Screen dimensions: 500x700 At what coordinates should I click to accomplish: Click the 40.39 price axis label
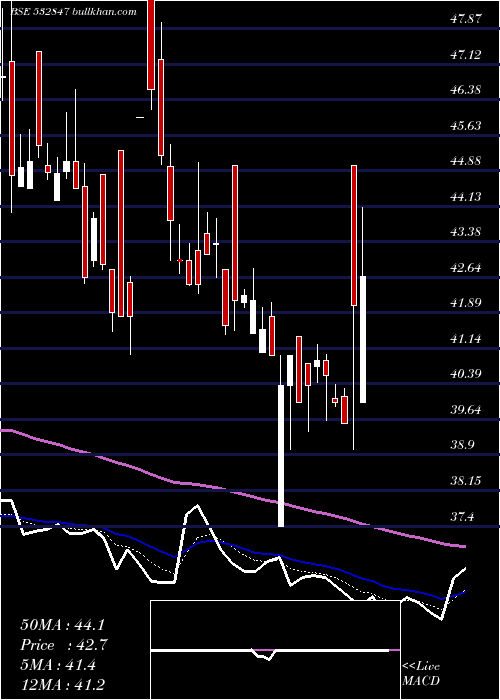[x=466, y=374]
